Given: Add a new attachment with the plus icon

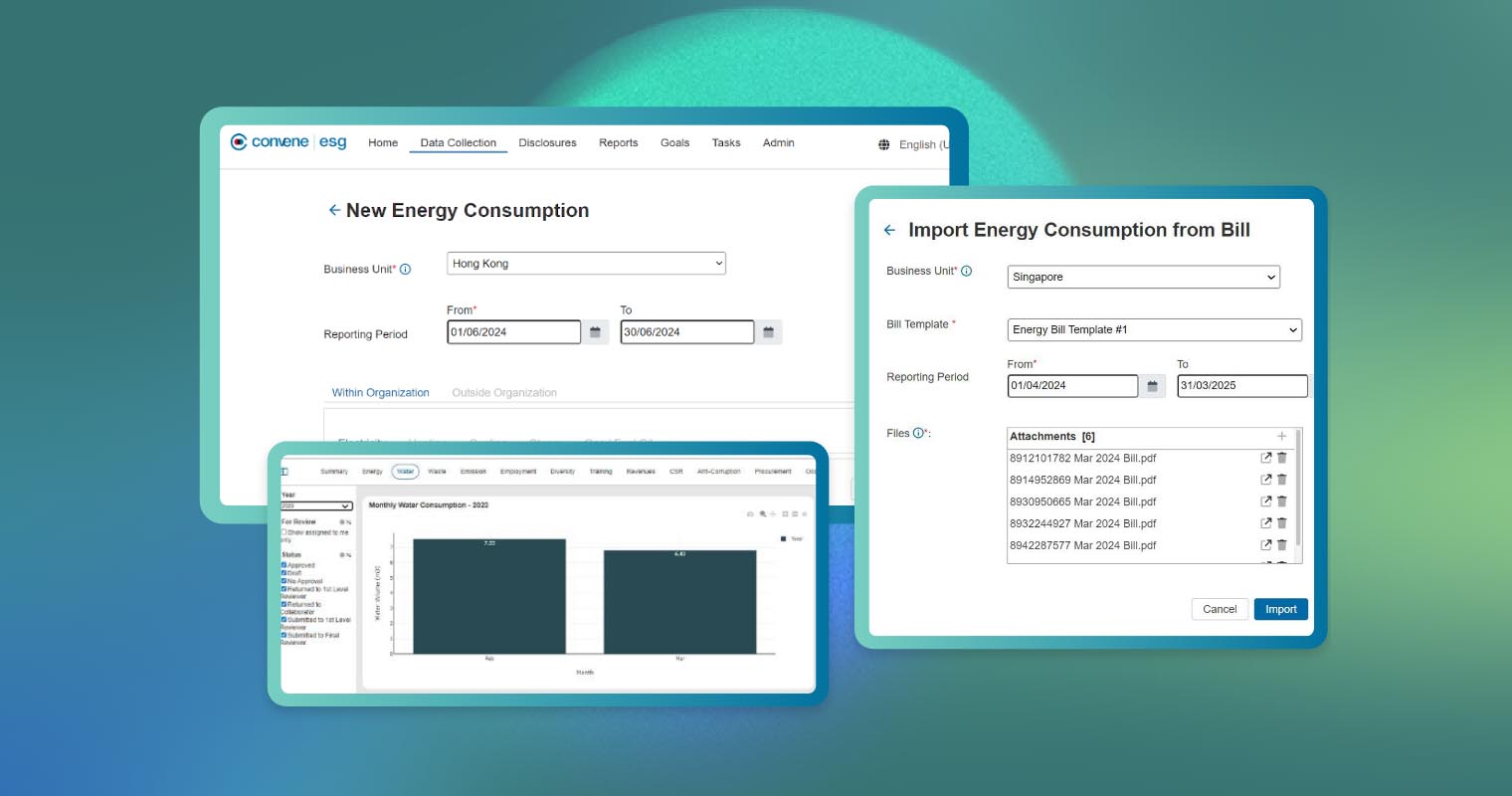Looking at the screenshot, I should [1281, 436].
